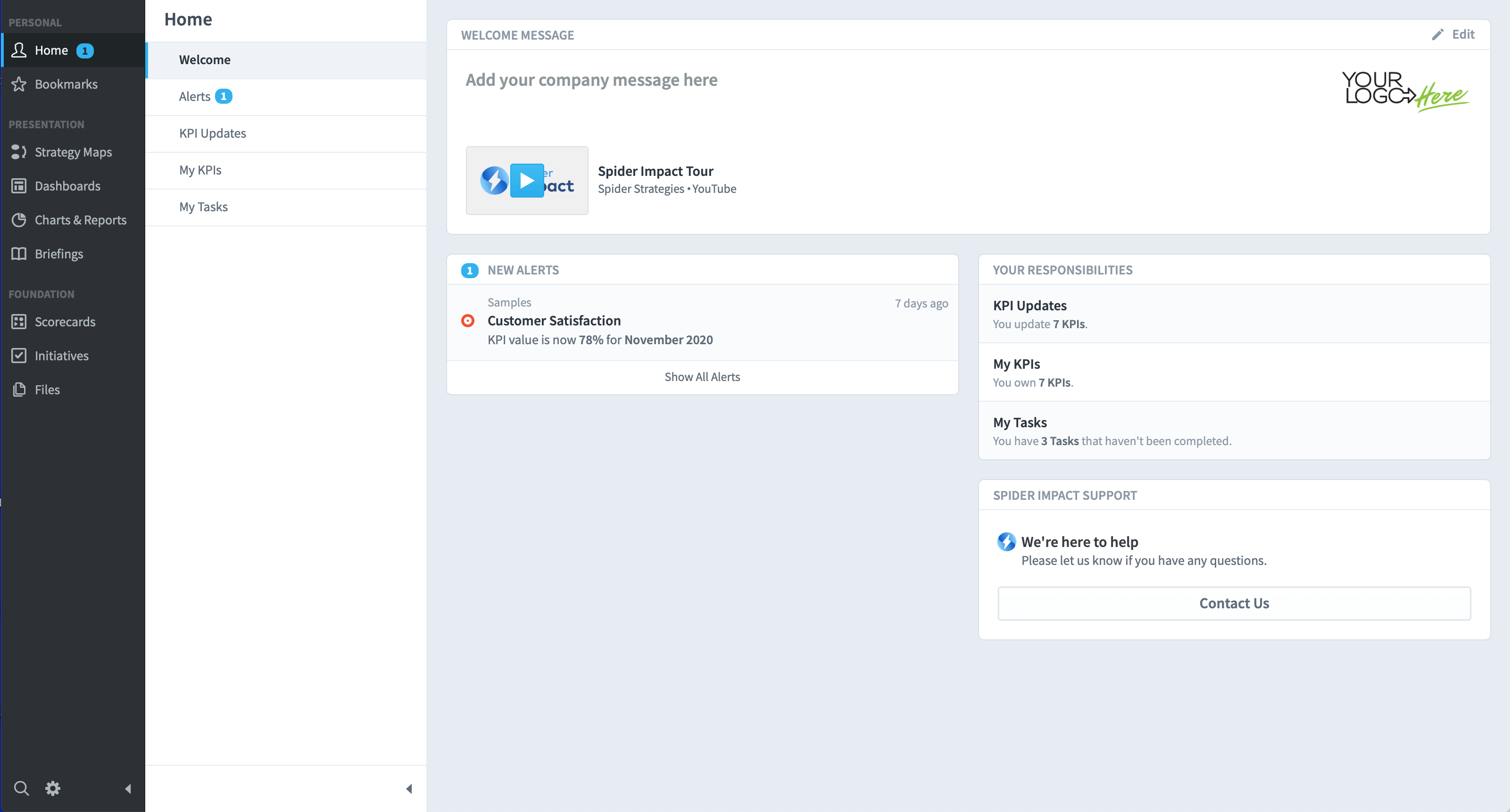The height and width of the screenshot is (812, 1510).
Task: Click the search magnifier icon
Action: coord(21,788)
